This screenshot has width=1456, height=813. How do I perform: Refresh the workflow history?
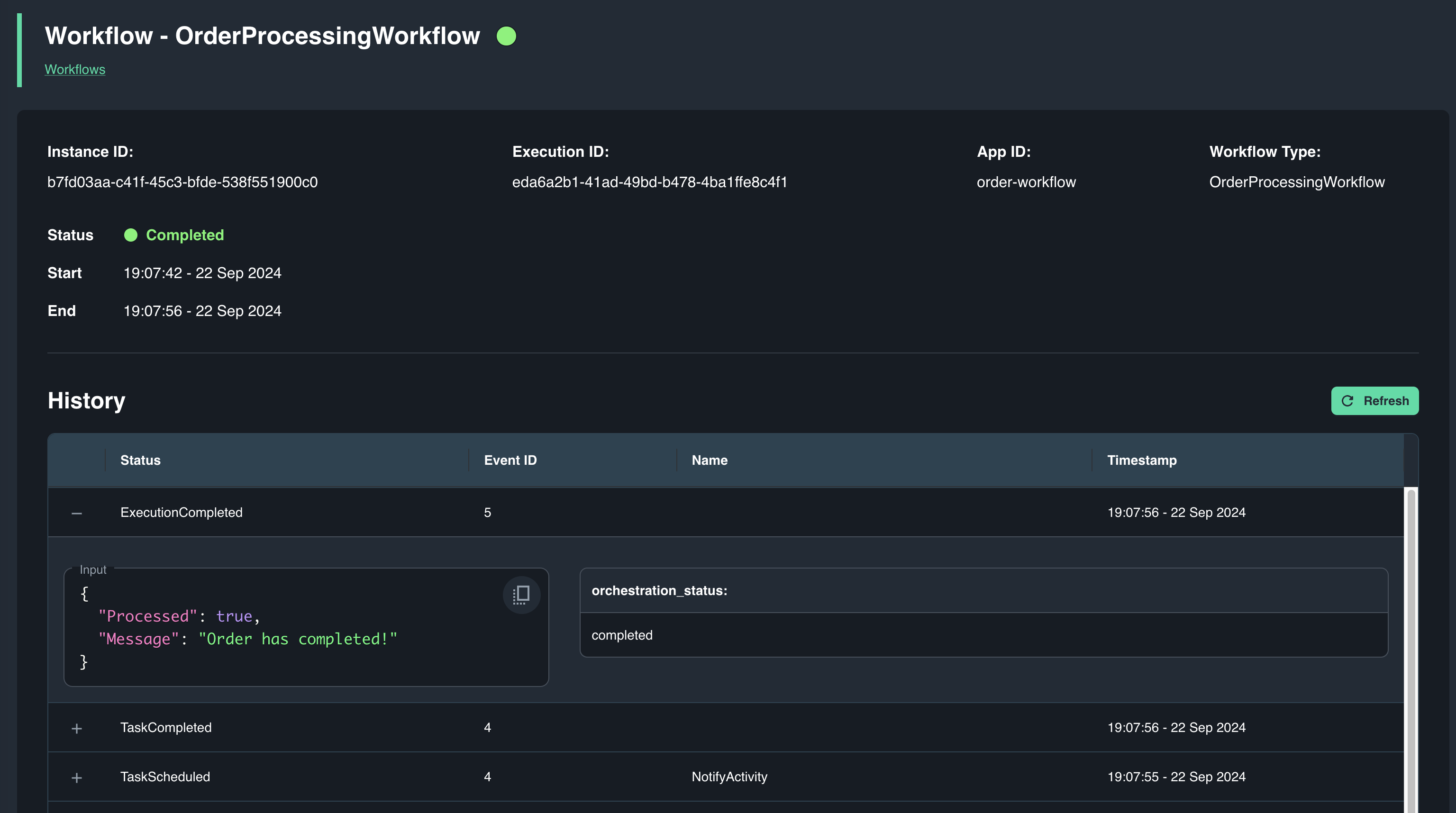coord(1374,400)
